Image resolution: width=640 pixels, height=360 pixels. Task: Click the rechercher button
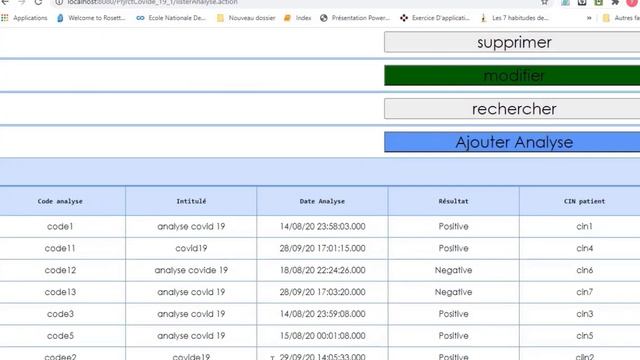click(512, 109)
